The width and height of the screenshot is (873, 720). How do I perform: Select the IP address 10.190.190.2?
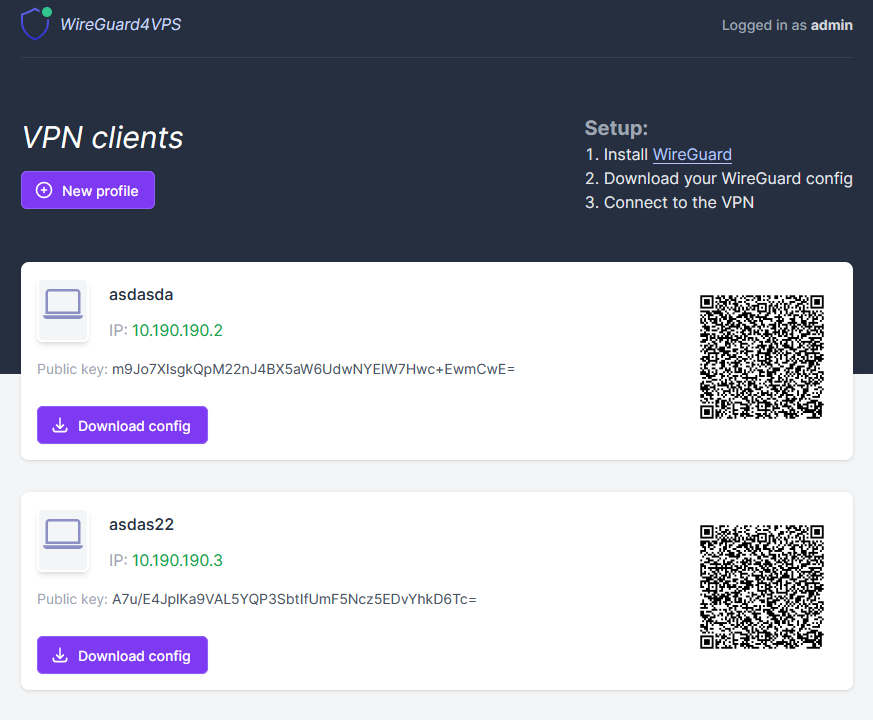pyautogui.click(x=177, y=330)
